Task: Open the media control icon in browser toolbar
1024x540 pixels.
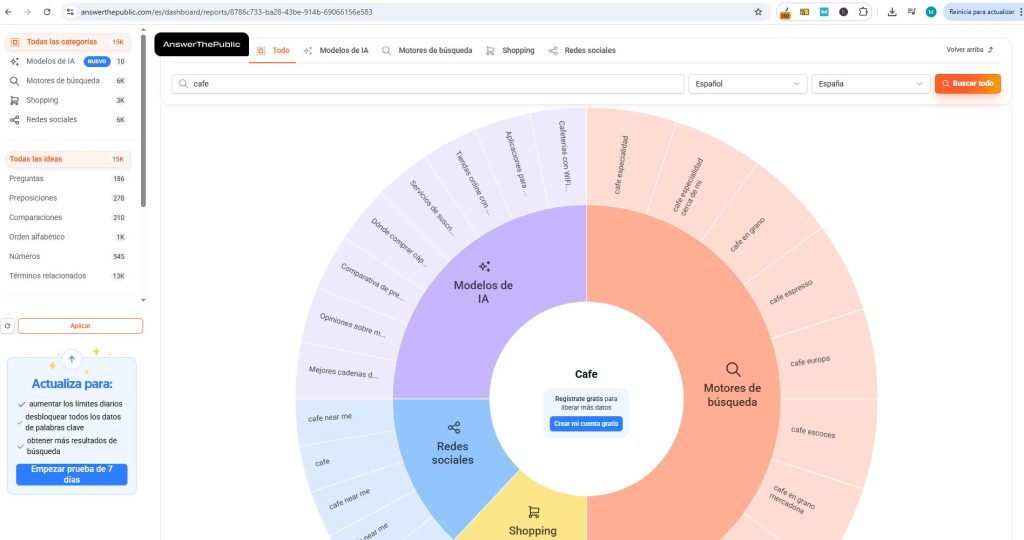Action: click(912, 12)
